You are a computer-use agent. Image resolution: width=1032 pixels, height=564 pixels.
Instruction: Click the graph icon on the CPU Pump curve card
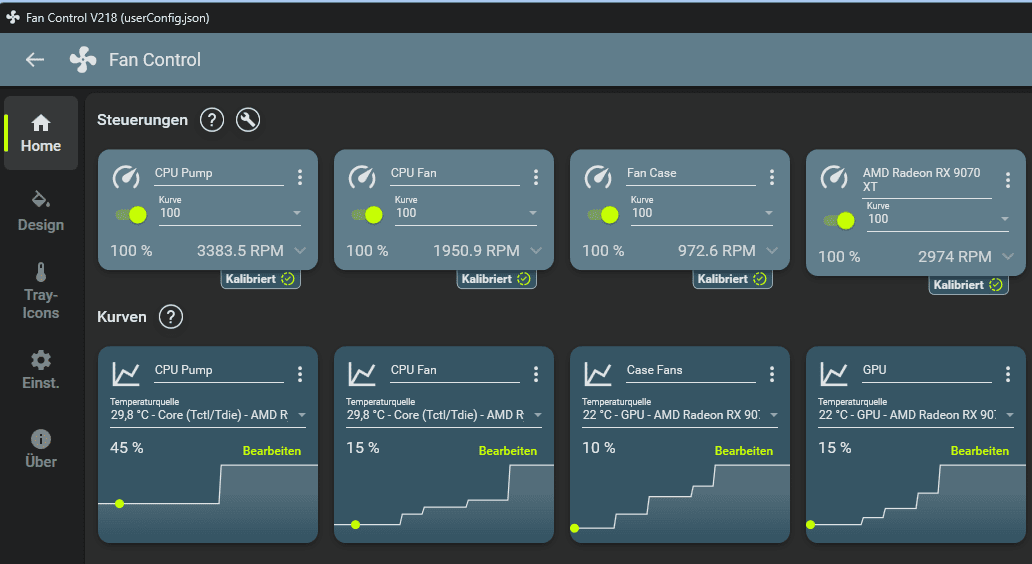tap(126, 374)
